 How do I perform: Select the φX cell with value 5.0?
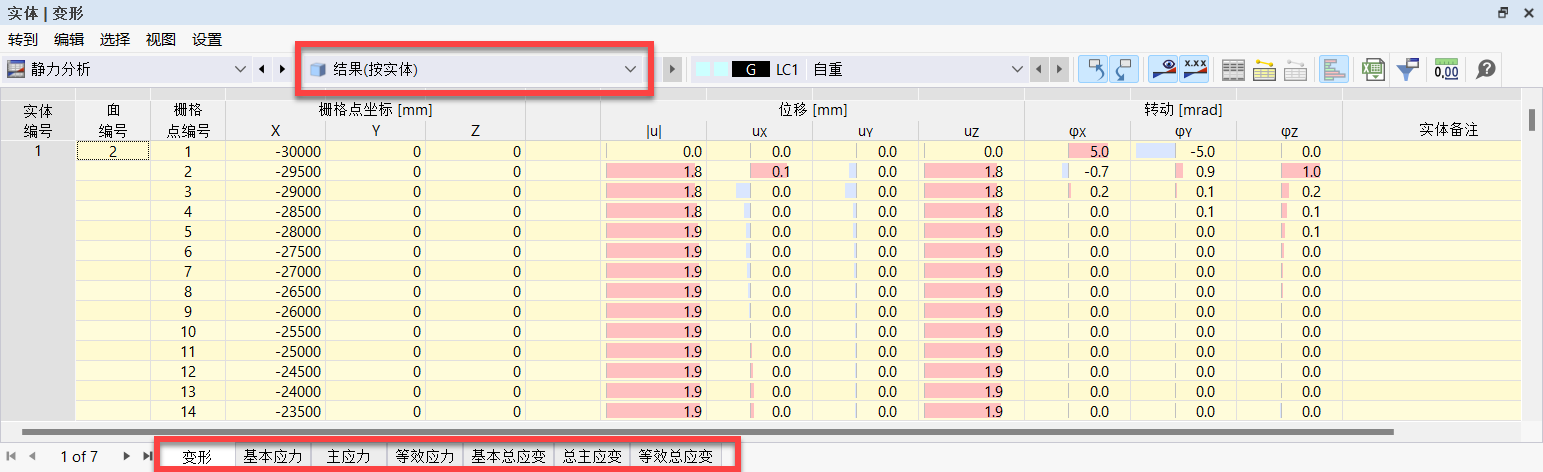1077,151
